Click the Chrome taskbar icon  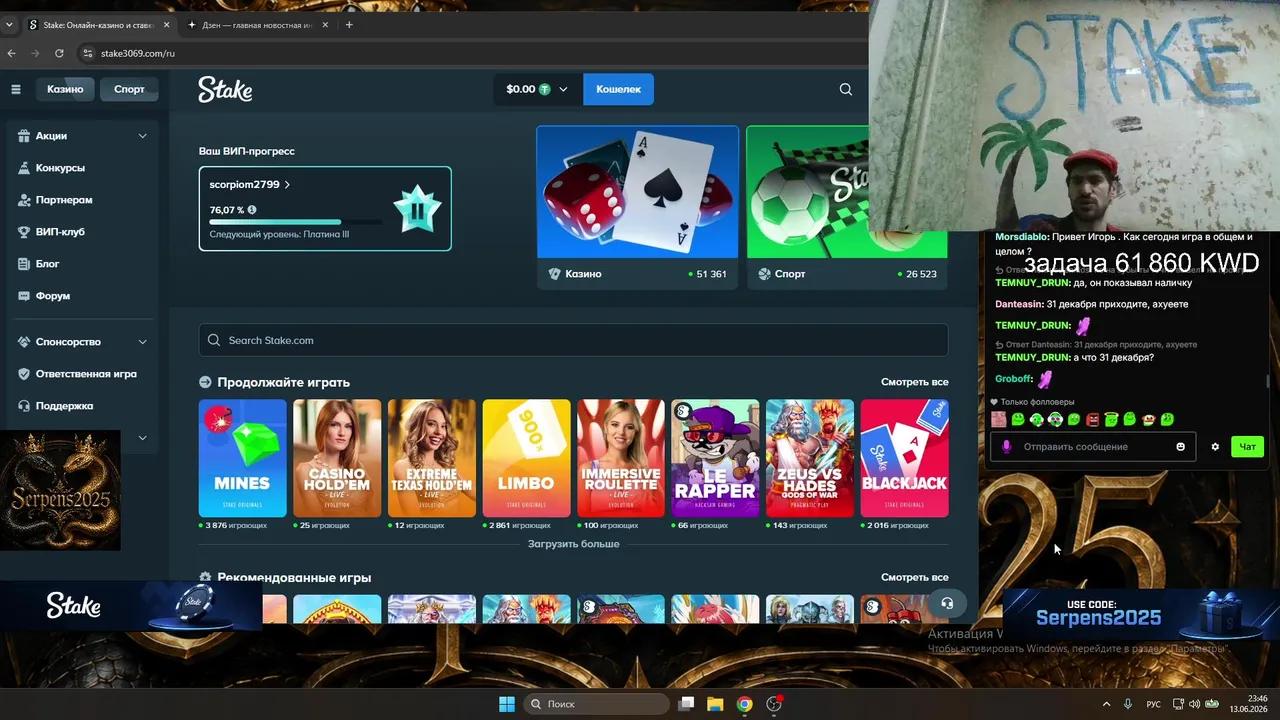tap(744, 704)
